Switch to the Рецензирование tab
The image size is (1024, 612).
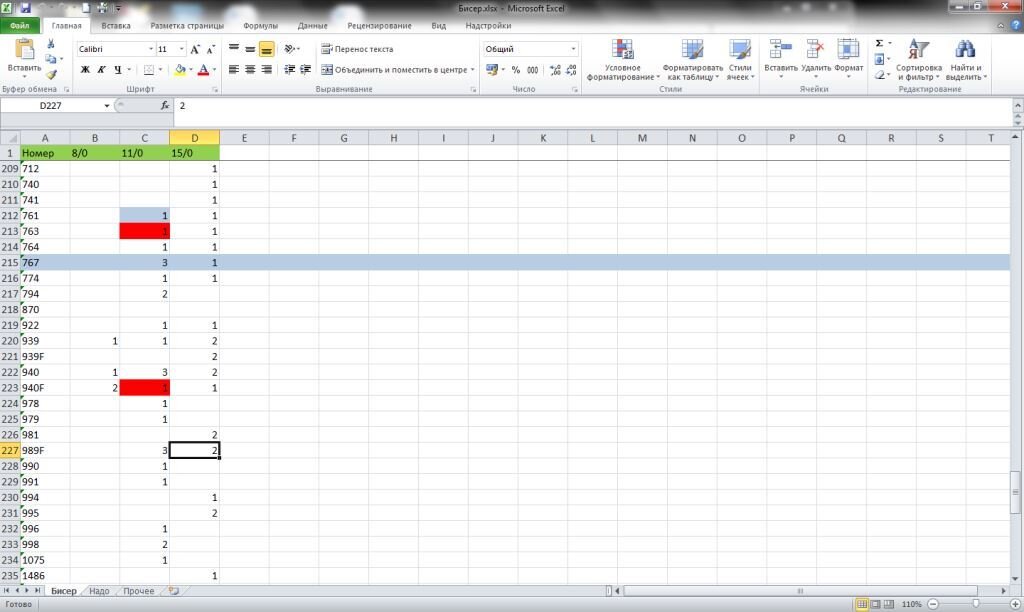coord(379,25)
